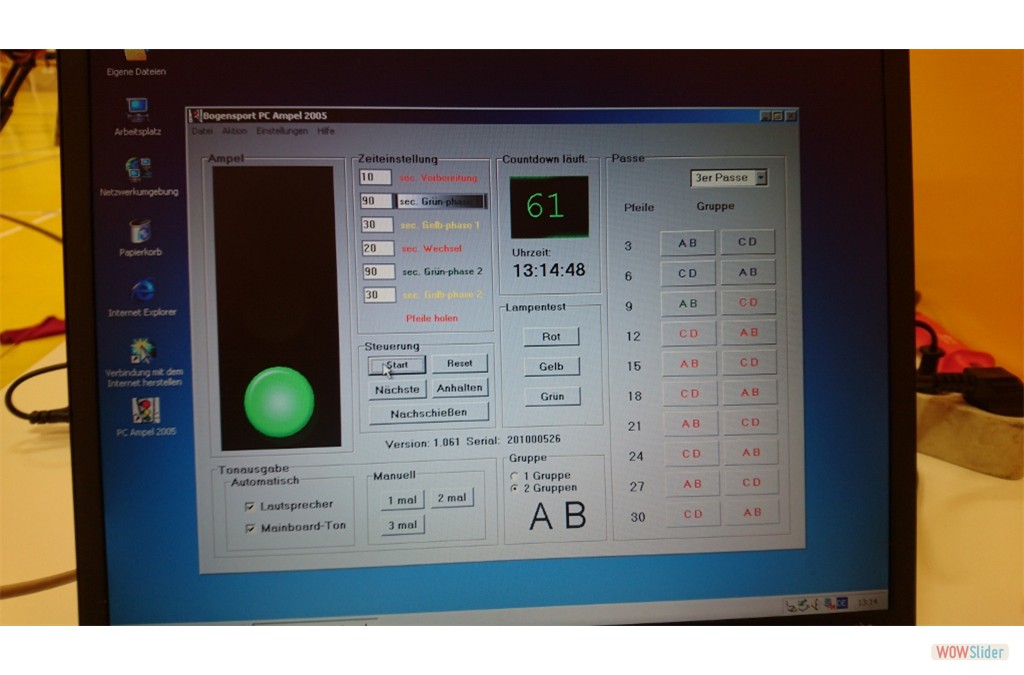
Task: Toggle the Lautsprecher checkbox
Action: [250, 505]
